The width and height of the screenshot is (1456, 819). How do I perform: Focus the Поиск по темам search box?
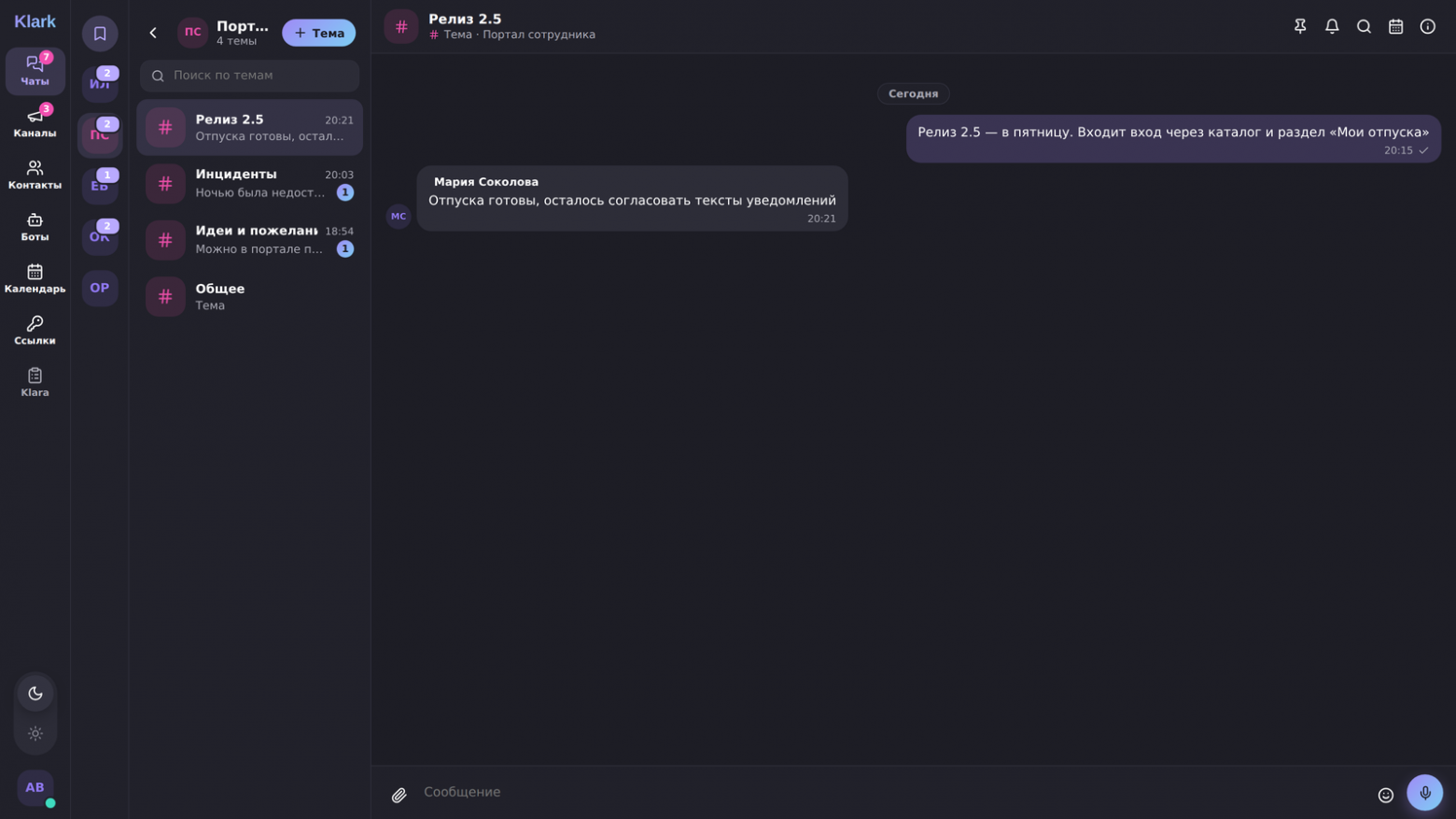tap(249, 76)
